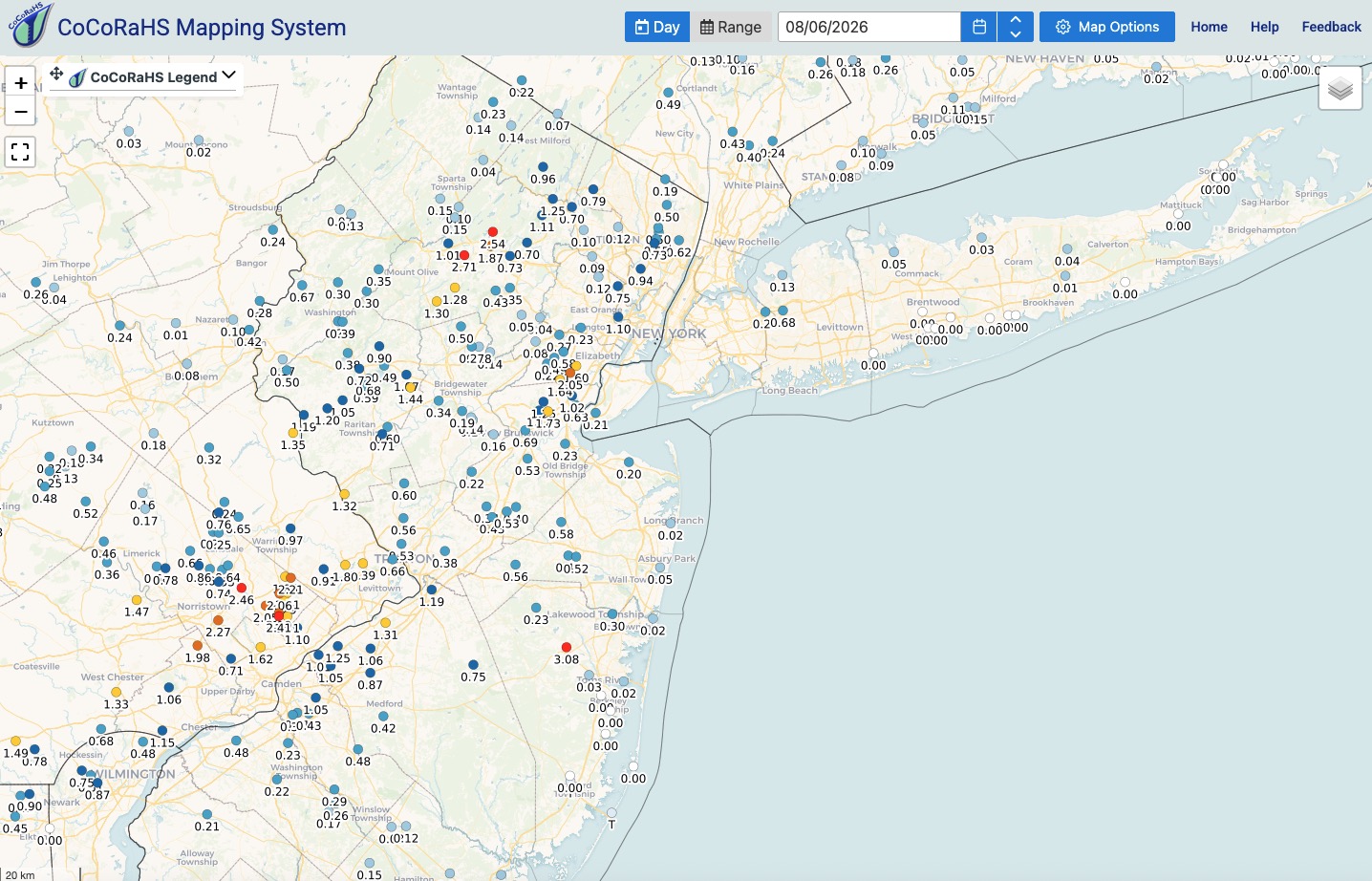Open the calendar date picker
1372x881 pixels.
coord(978,27)
